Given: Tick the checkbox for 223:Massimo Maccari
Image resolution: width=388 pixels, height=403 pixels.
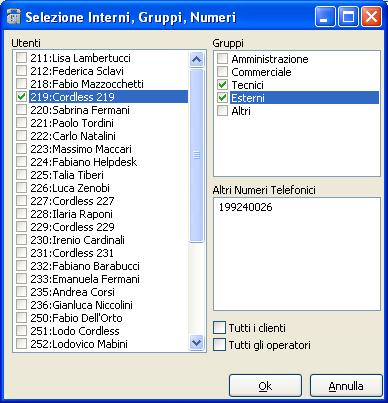Looking at the screenshot, I should [21, 149].
